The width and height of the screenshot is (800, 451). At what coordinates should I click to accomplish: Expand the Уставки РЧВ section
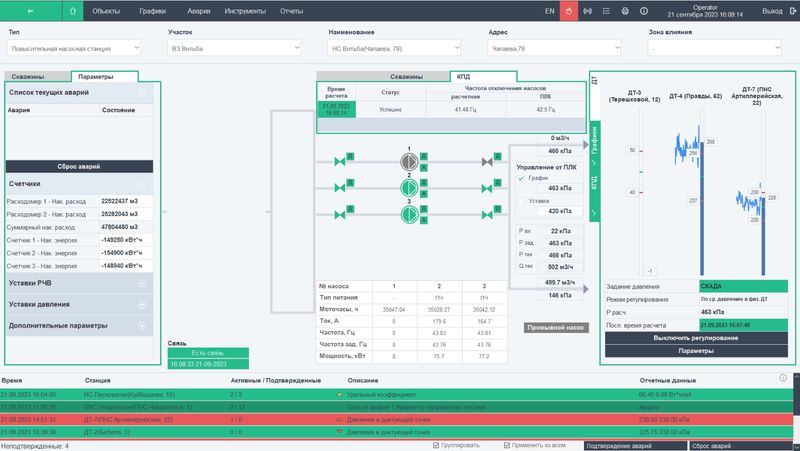click(142, 284)
